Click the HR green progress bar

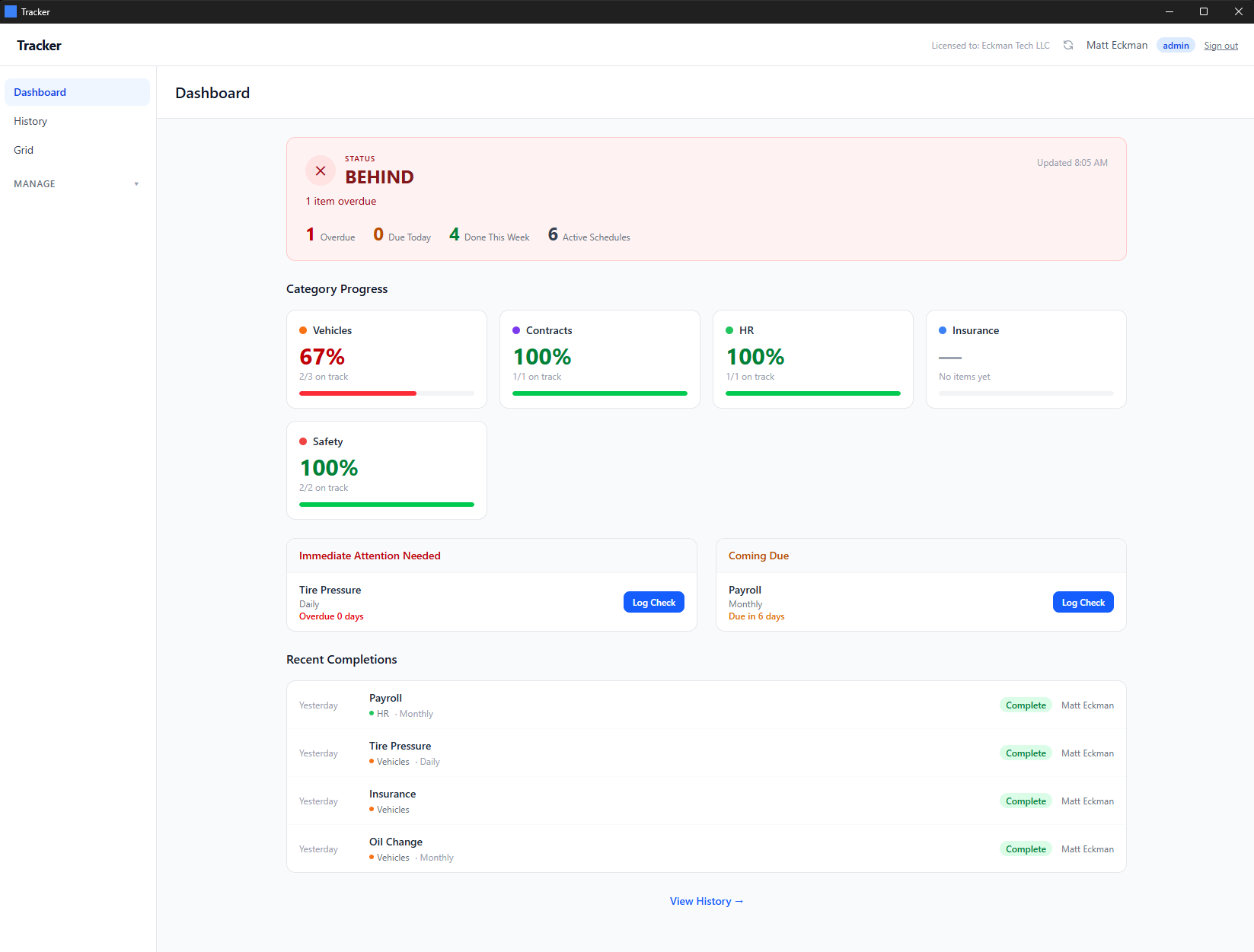click(813, 393)
